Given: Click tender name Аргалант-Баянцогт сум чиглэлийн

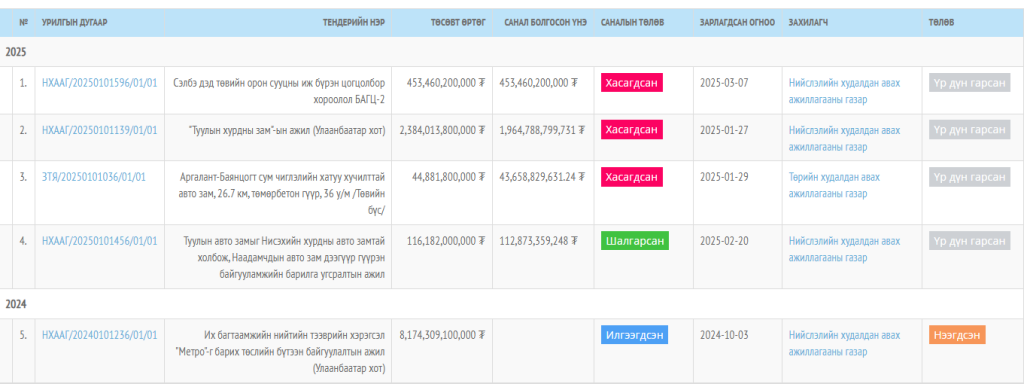Looking at the screenshot, I should (282, 193).
